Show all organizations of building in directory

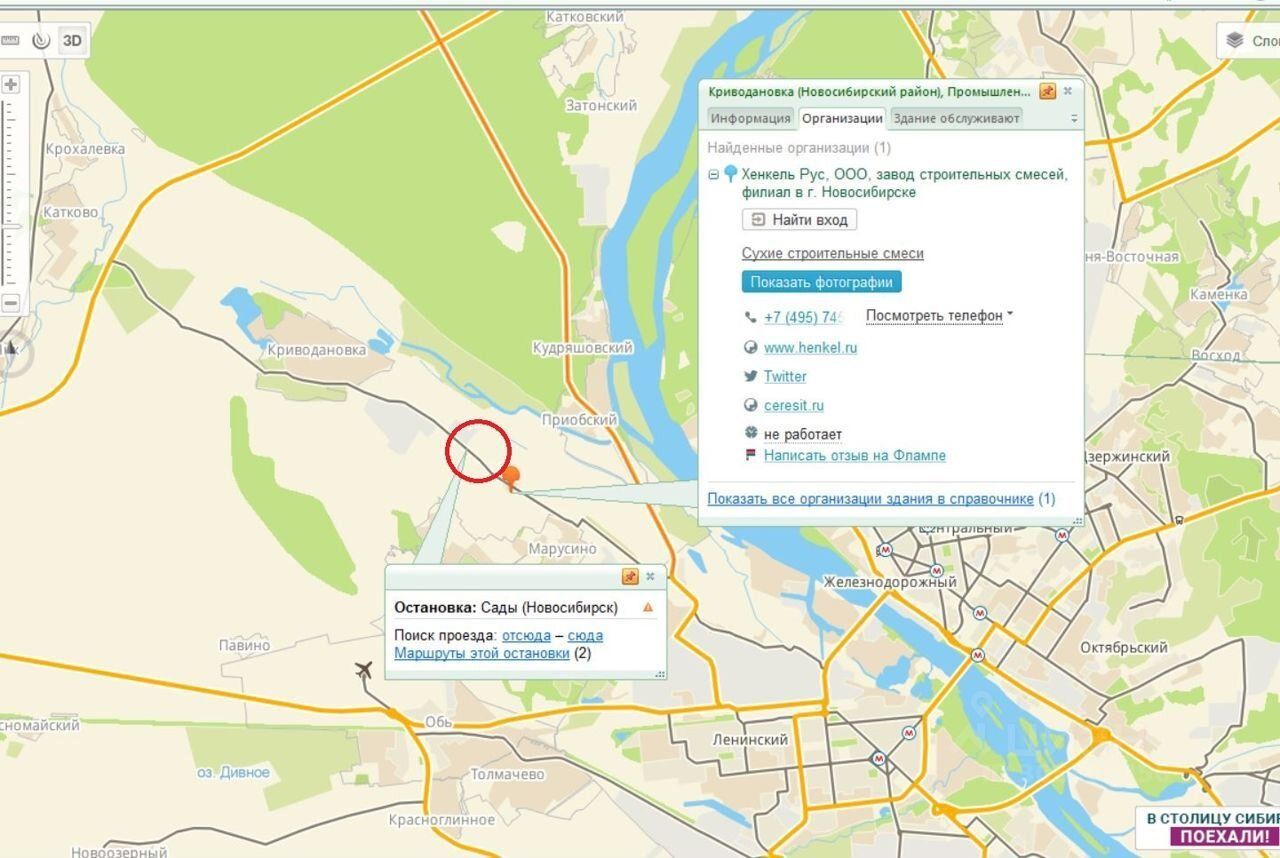870,499
